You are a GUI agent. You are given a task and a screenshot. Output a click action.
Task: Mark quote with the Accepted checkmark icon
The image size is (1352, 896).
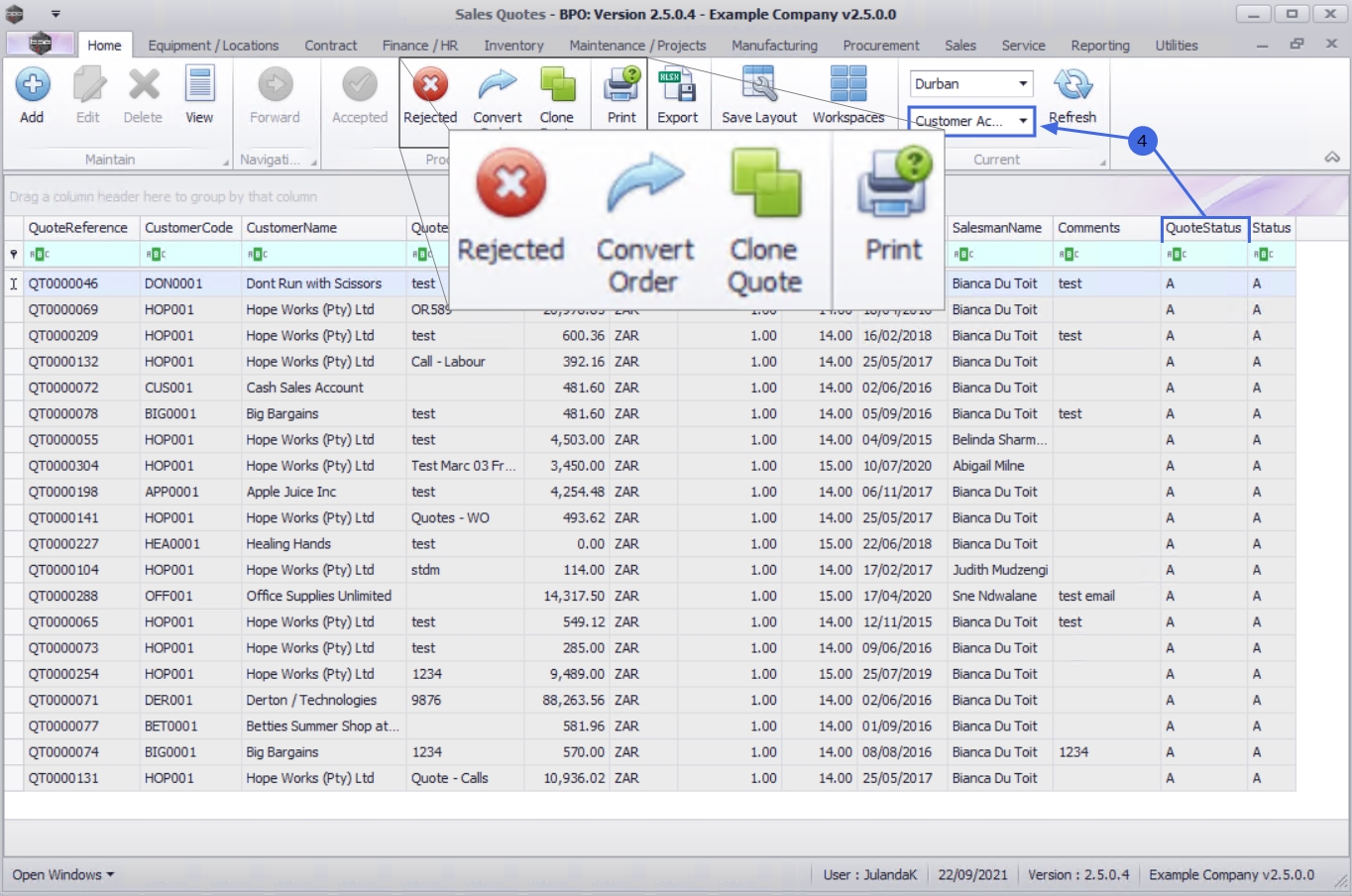pyautogui.click(x=360, y=85)
